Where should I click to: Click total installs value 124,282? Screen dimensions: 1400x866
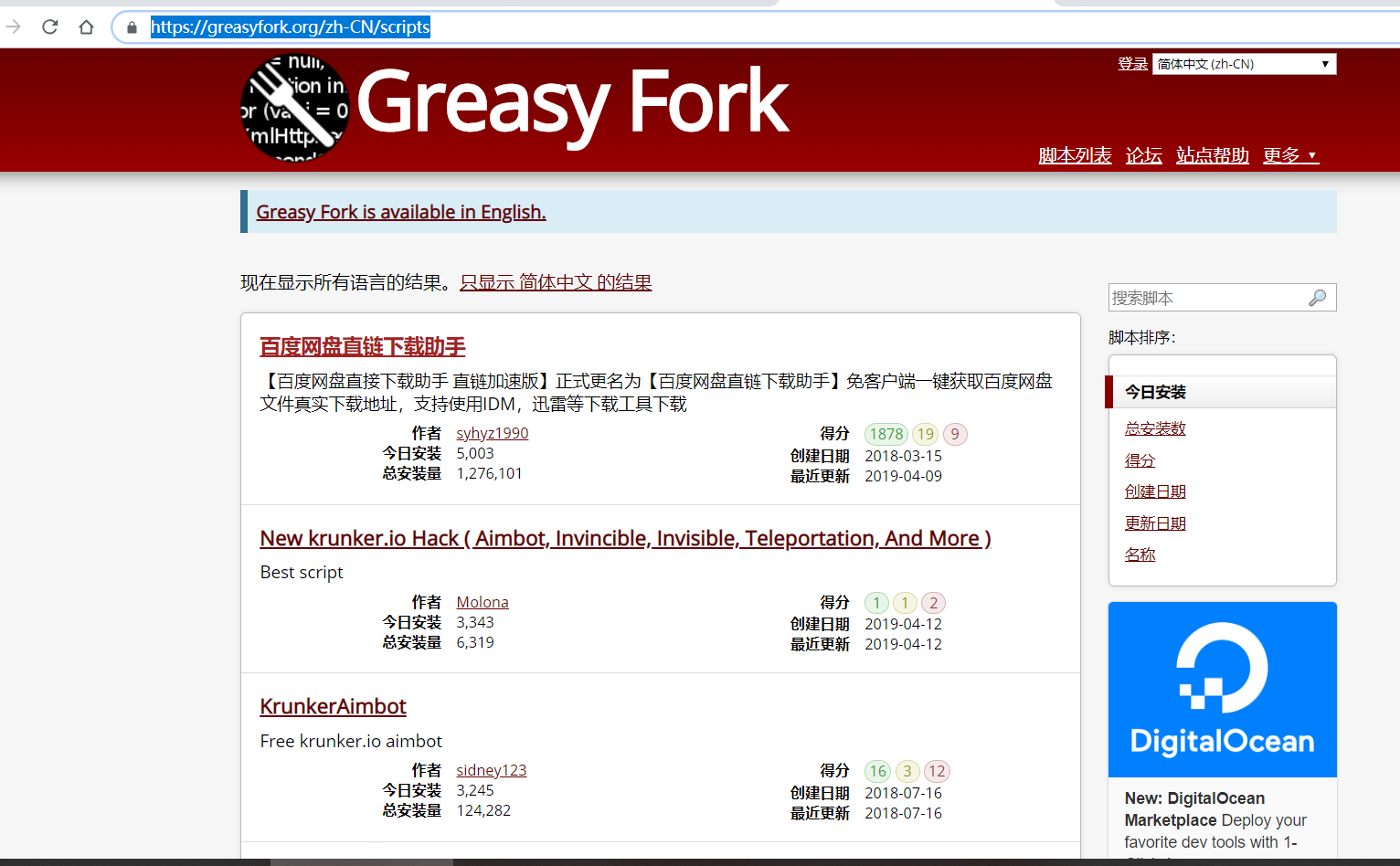coord(483,810)
